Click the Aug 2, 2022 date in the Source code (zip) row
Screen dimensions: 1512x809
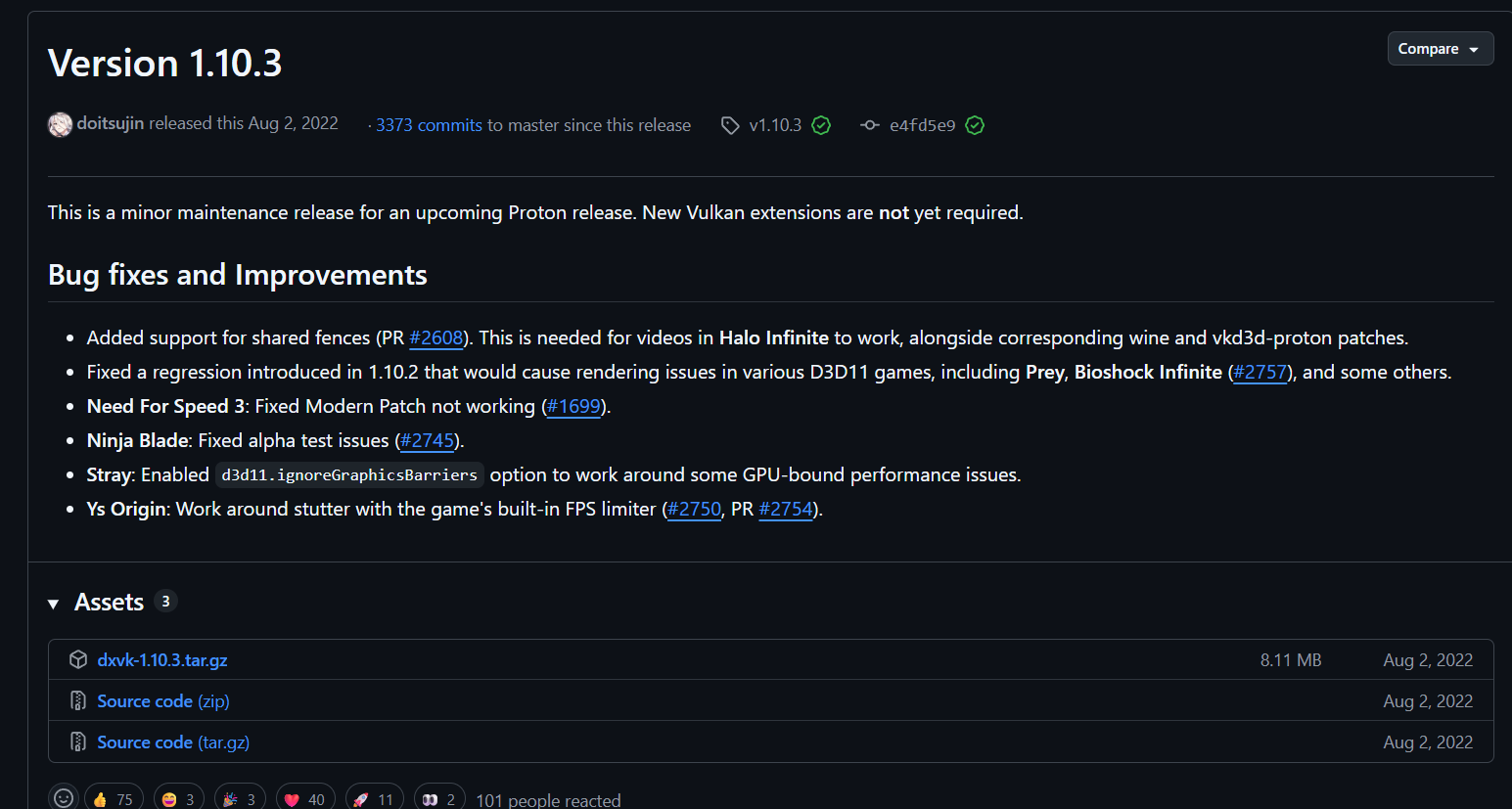pyautogui.click(x=1428, y=701)
